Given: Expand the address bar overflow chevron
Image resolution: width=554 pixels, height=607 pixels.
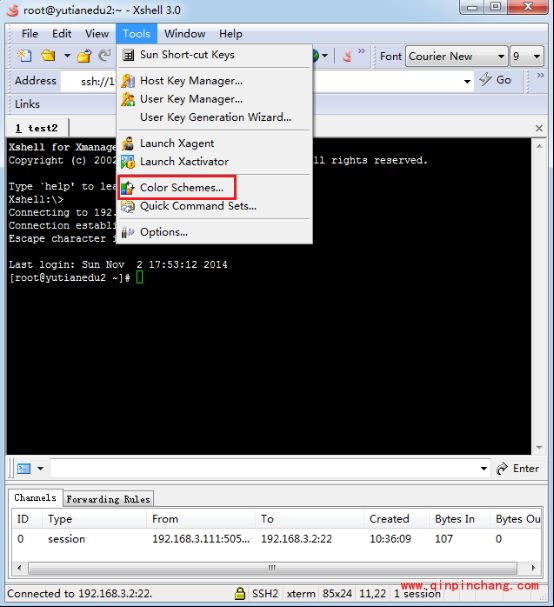Looking at the screenshot, I should 540,75.
